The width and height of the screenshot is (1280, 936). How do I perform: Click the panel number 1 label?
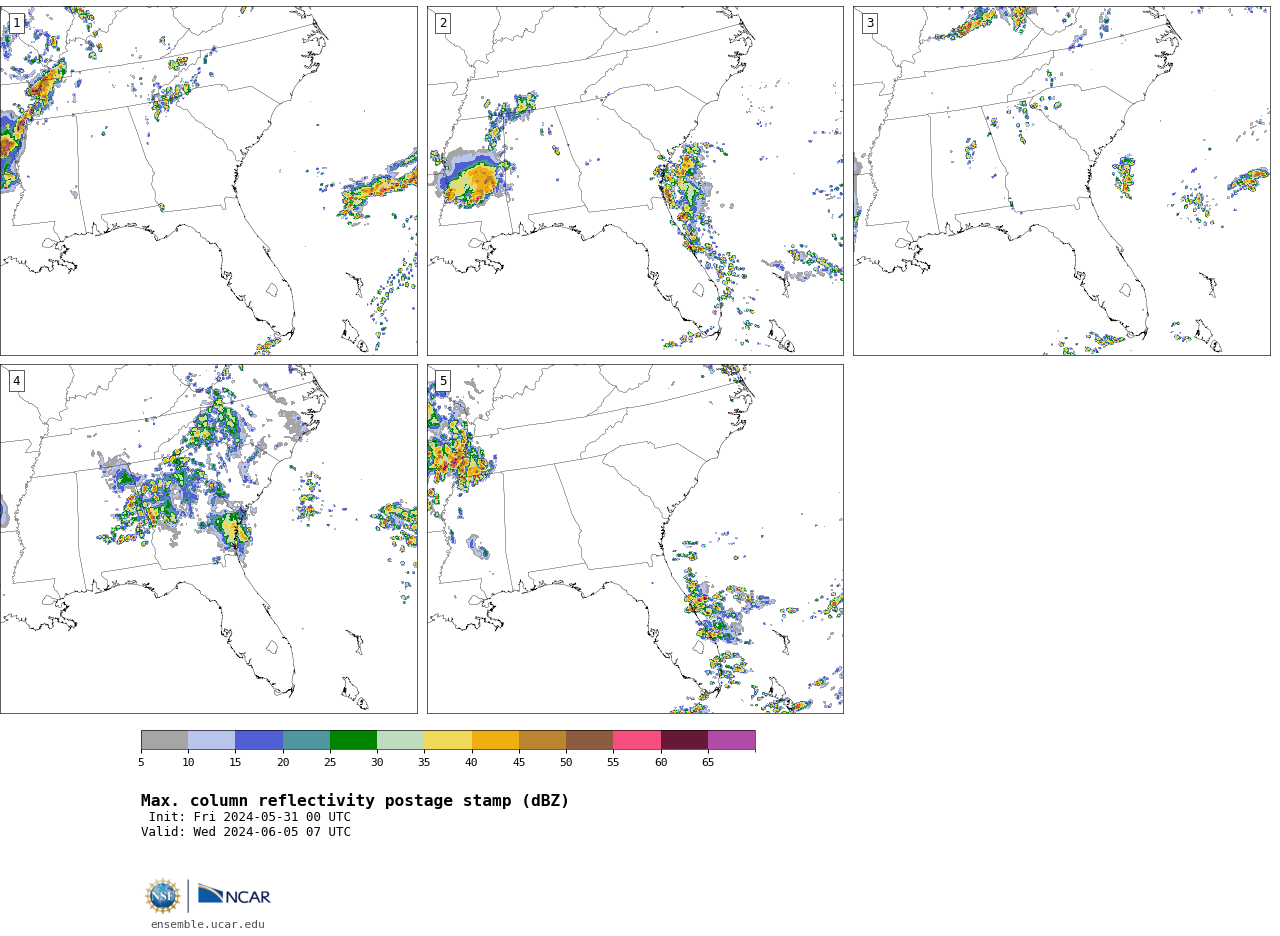pos(16,23)
